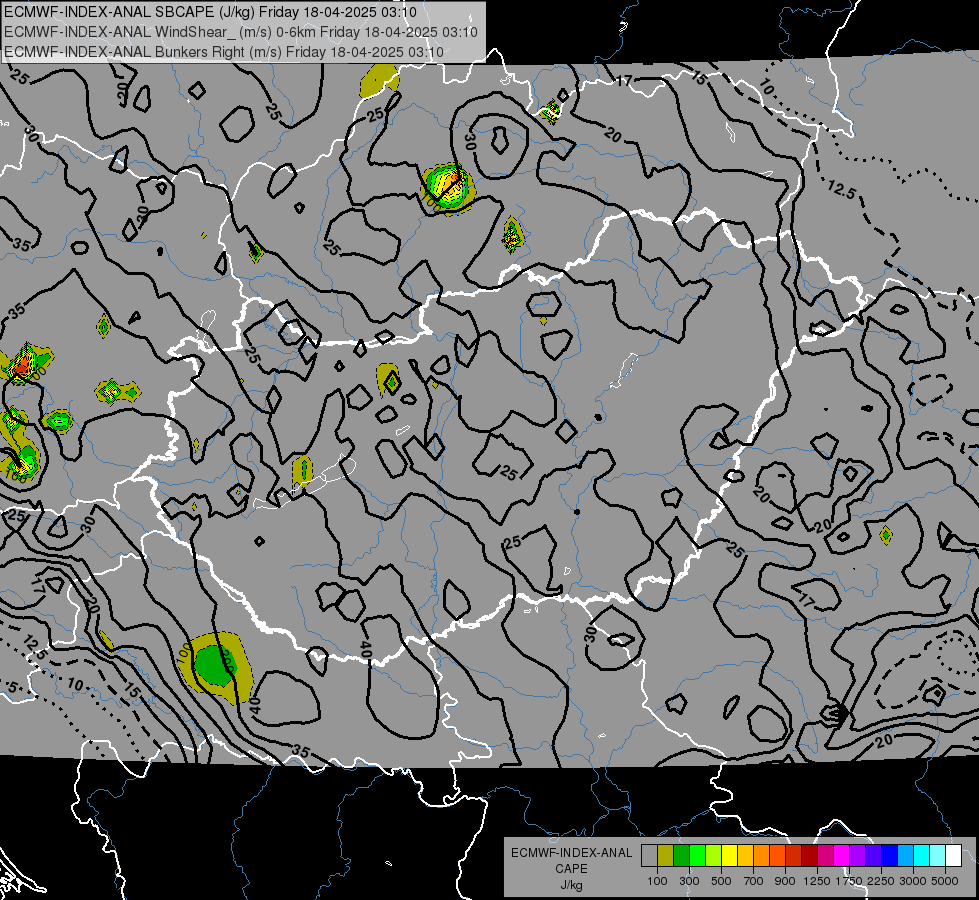Select the white swatch after 5000
Screen dimensions: 979x900
[x=953, y=856]
